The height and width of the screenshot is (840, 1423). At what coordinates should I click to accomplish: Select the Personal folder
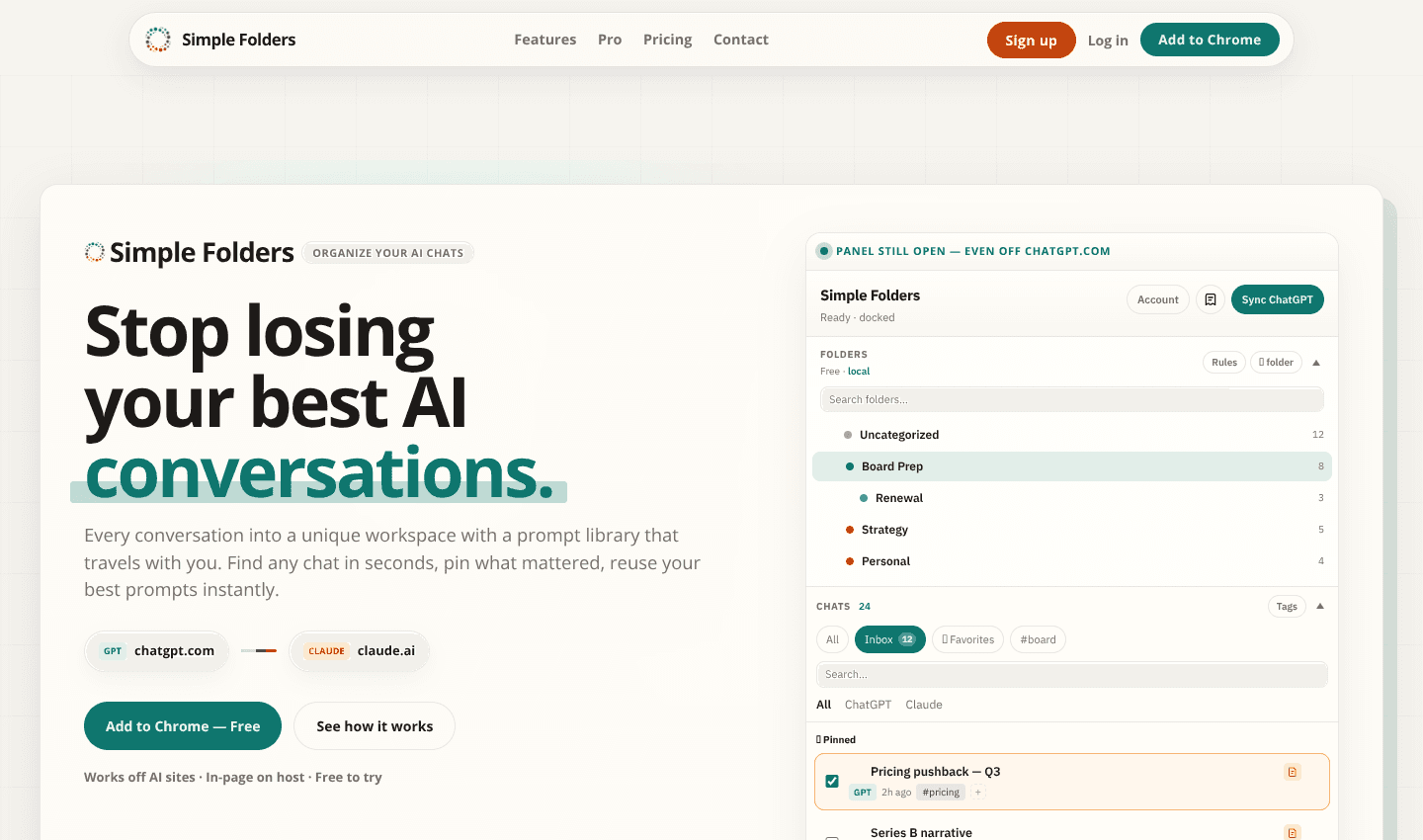(1072, 561)
